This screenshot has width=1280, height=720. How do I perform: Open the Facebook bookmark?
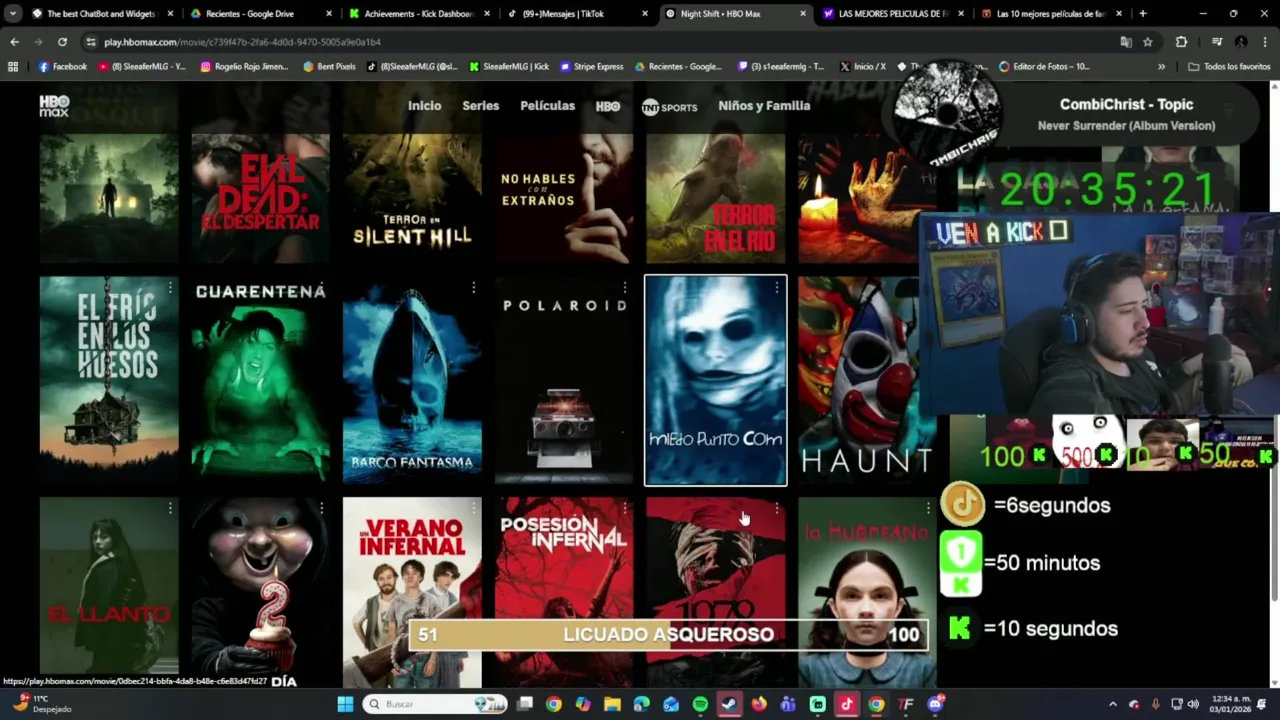click(x=62, y=66)
